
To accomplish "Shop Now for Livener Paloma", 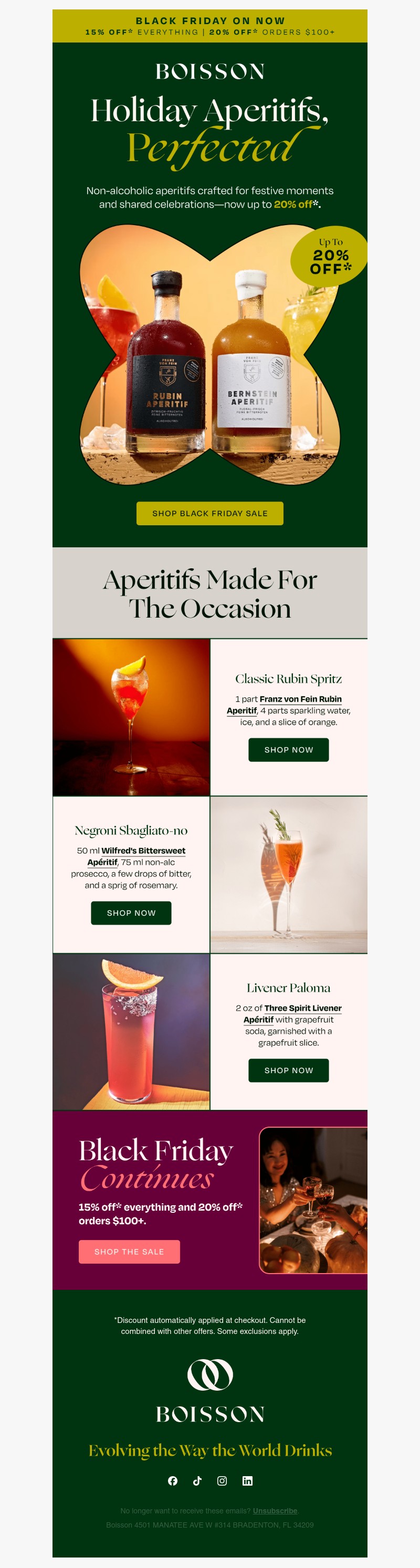I will [289, 1070].
